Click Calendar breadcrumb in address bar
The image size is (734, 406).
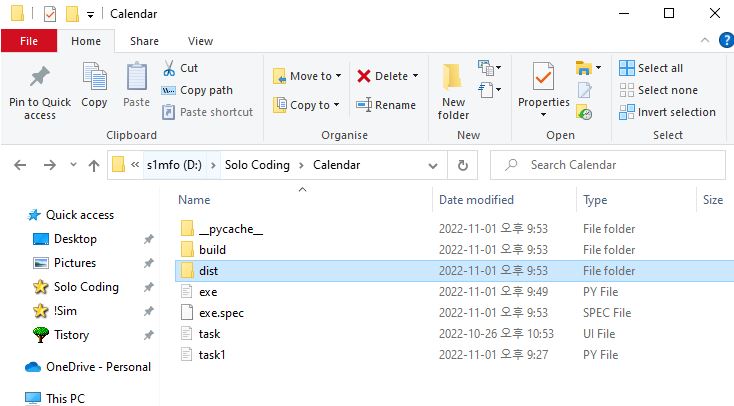337,165
